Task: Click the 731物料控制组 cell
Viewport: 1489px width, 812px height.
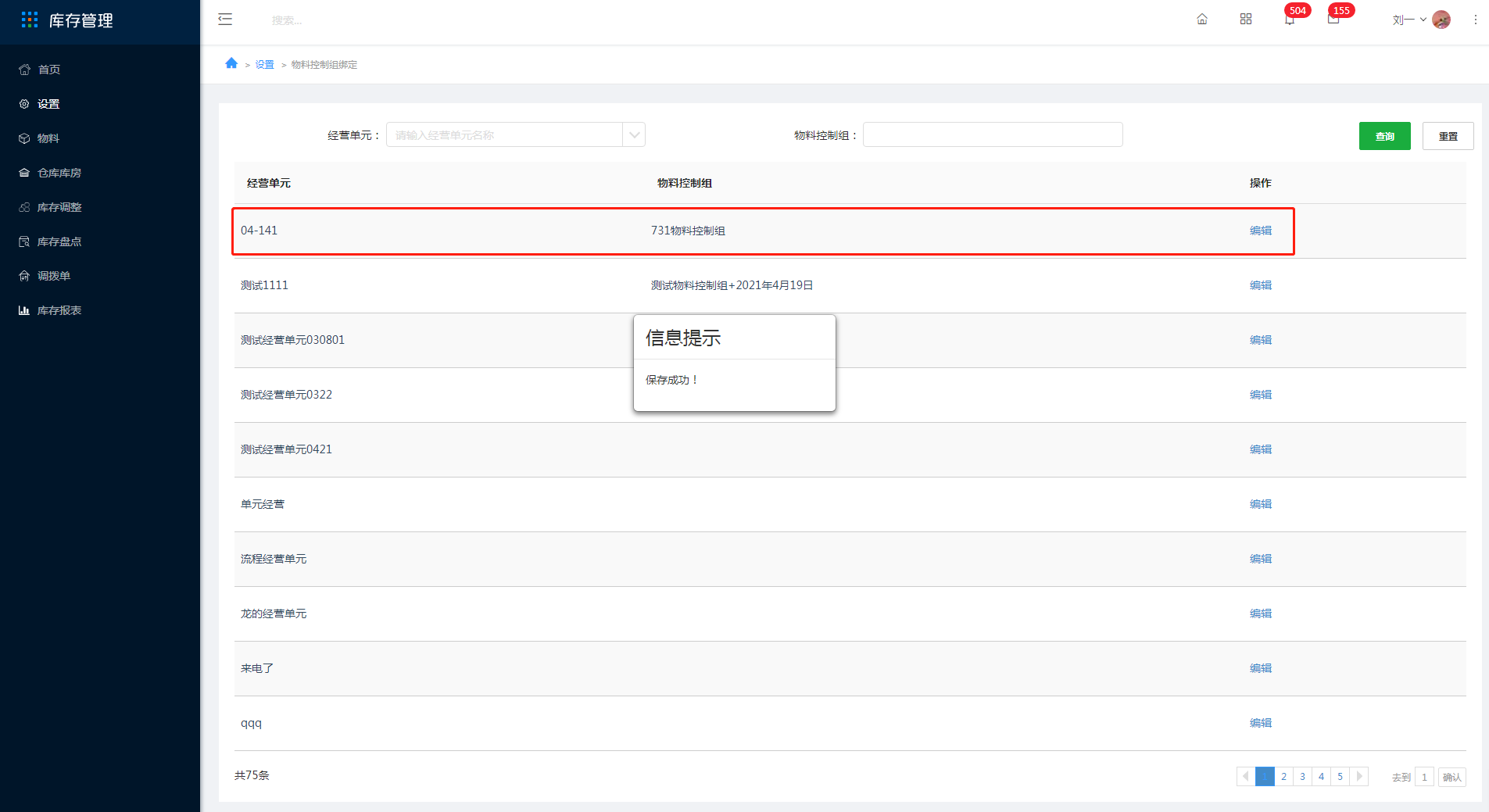Action: 688,231
